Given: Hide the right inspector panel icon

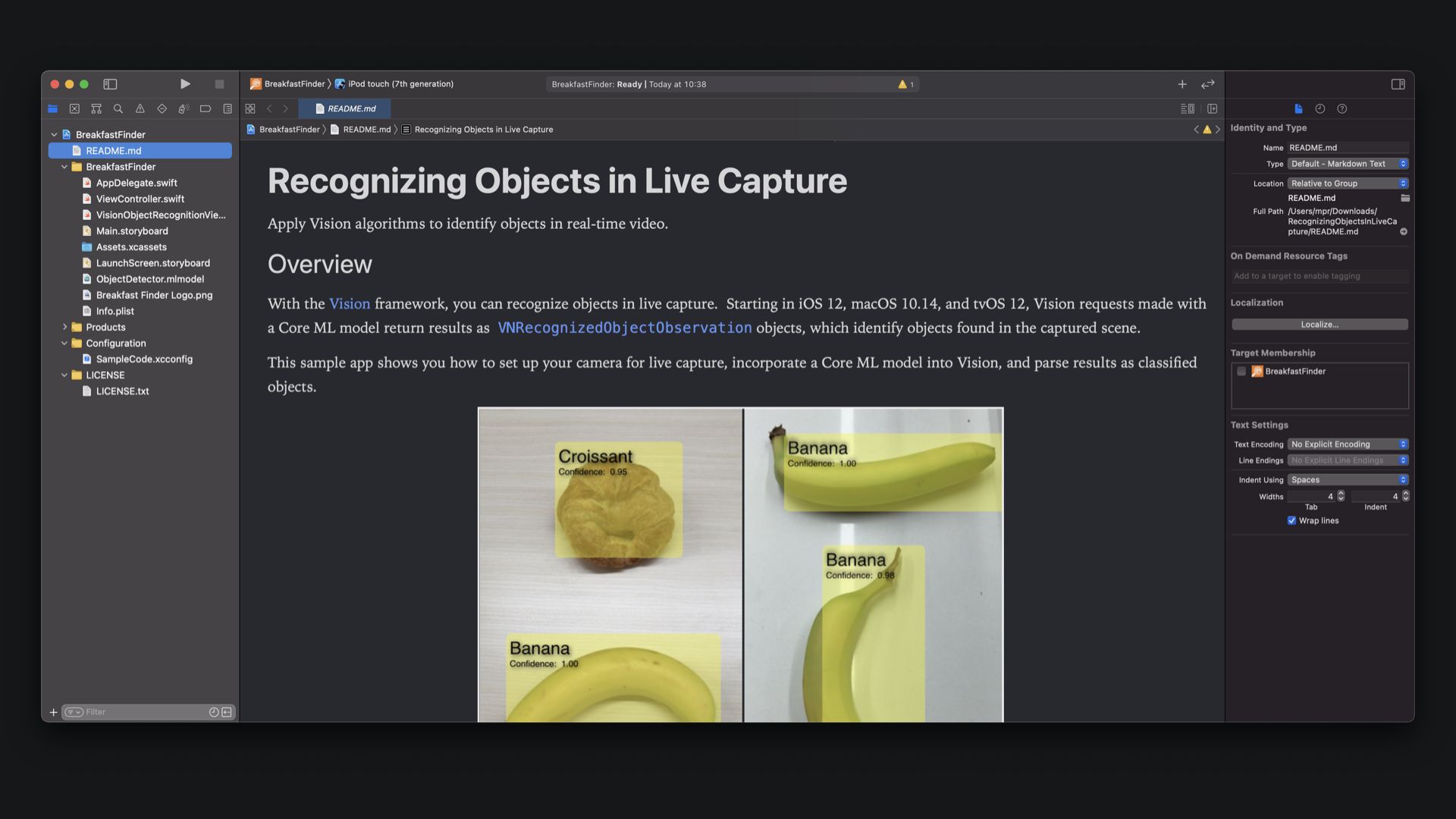Looking at the screenshot, I should [x=1398, y=84].
